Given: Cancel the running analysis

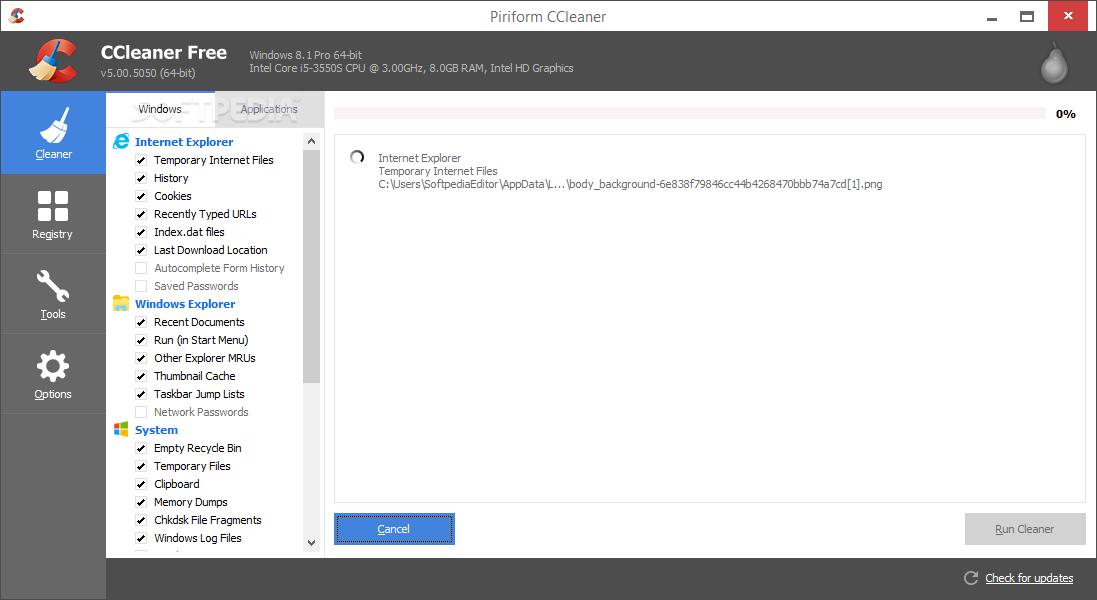Looking at the screenshot, I should [x=395, y=529].
